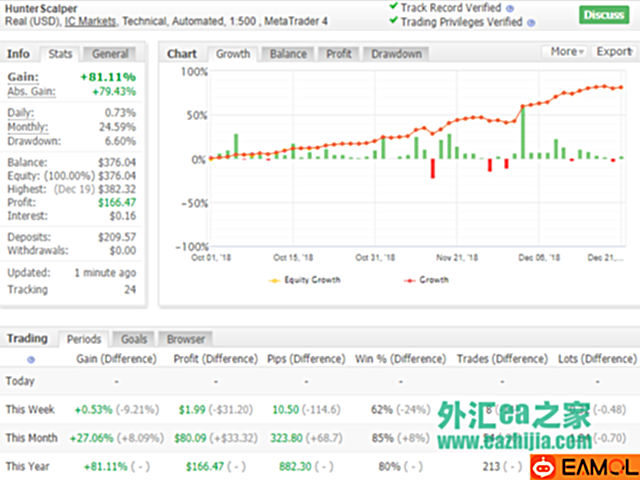The height and width of the screenshot is (480, 640).
Task: Click info icon beside Track Record Verified
Action: click(x=510, y=8)
